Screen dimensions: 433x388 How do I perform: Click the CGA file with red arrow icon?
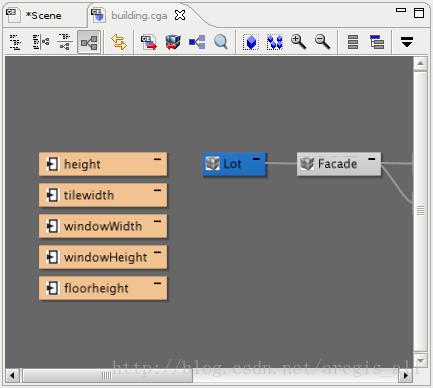coord(149,42)
